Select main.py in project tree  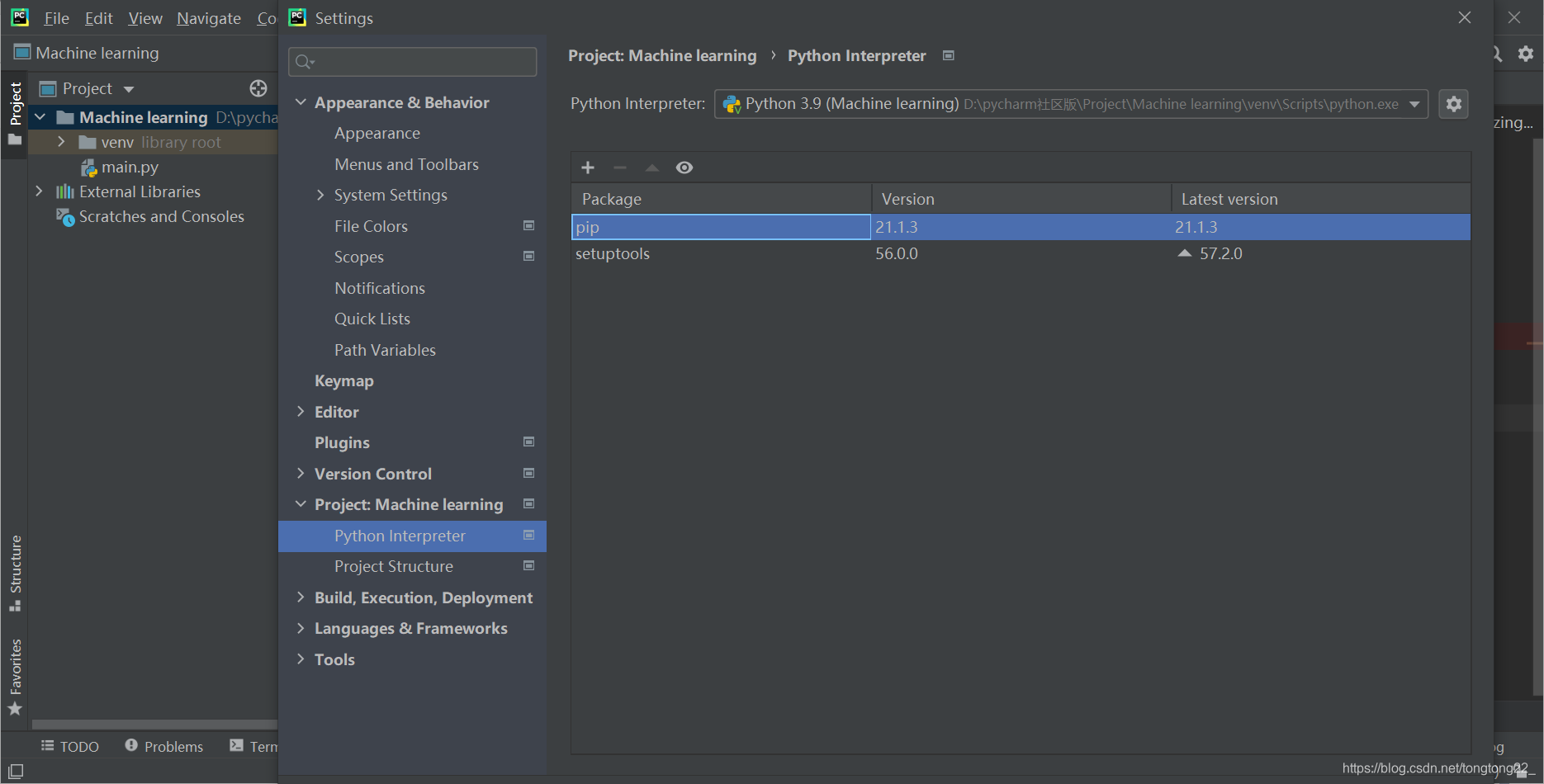pyautogui.click(x=129, y=168)
